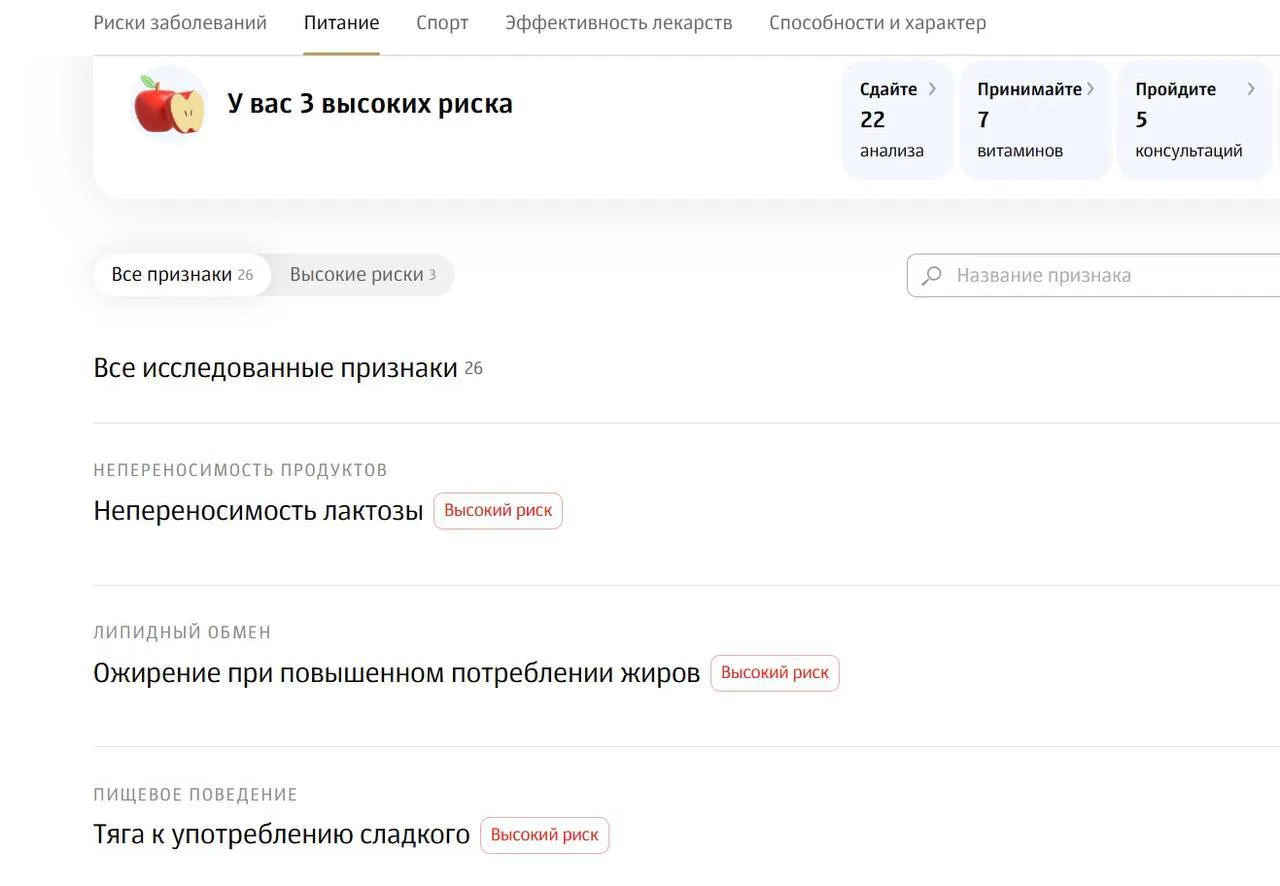1280x886 pixels.
Task: Click the apple nutrition icon
Action: coord(169,104)
